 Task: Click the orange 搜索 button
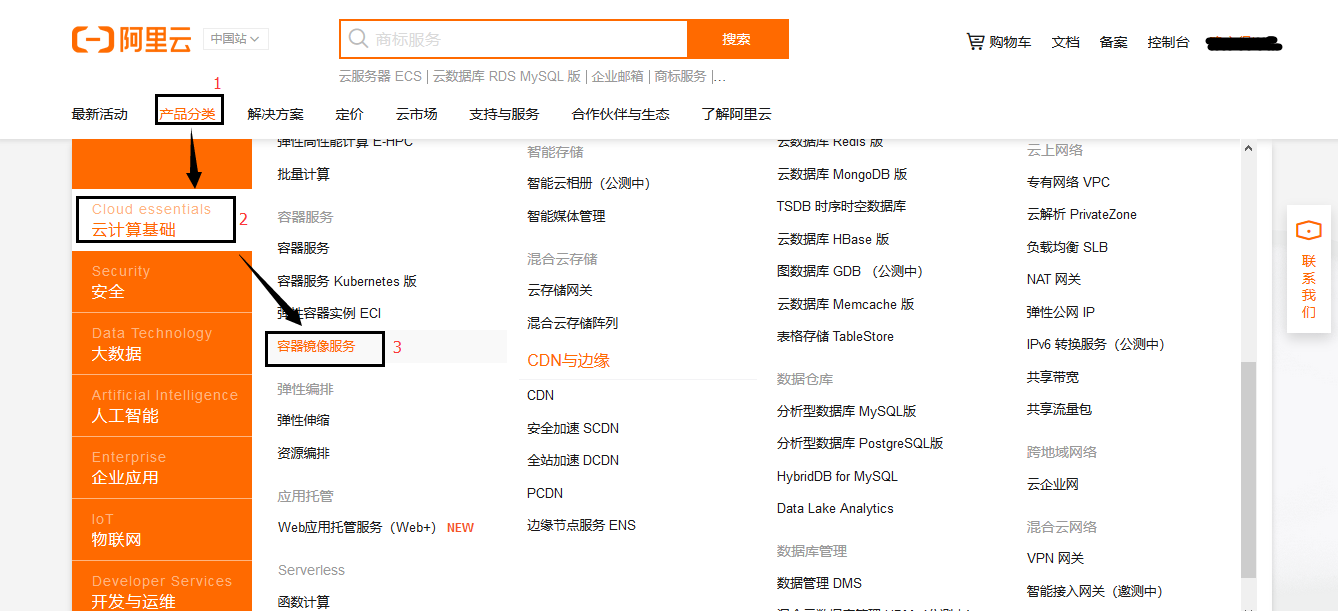(737, 39)
